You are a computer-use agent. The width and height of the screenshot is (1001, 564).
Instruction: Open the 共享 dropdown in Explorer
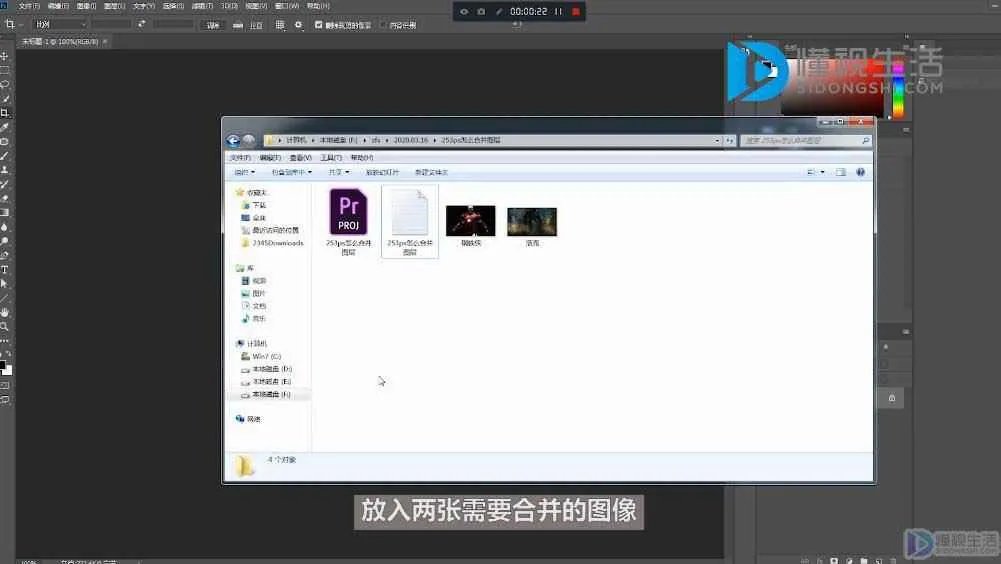click(x=338, y=172)
